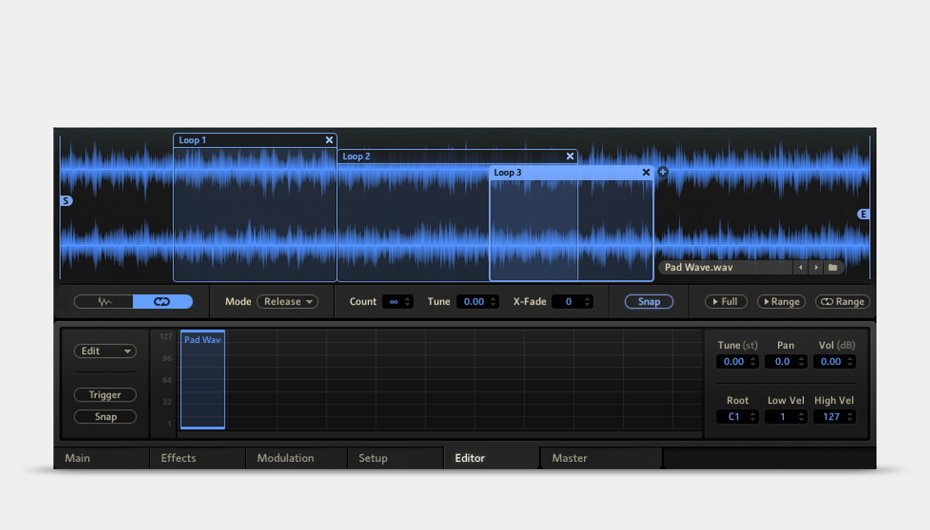930x530 pixels.
Task: Open the Release mode dropdown
Action: (x=287, y=302)
